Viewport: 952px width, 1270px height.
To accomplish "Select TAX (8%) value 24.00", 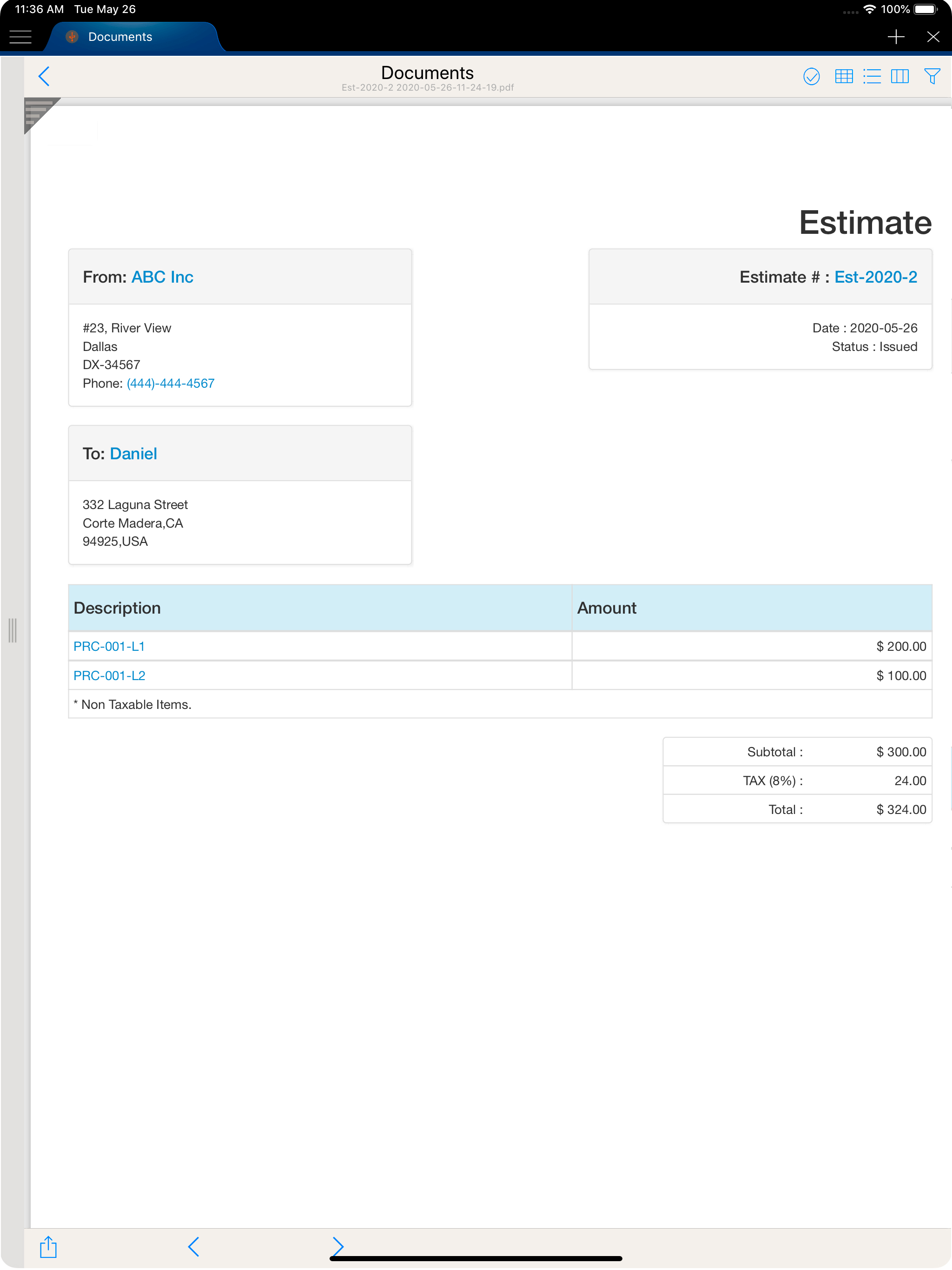I will (910, 781).
